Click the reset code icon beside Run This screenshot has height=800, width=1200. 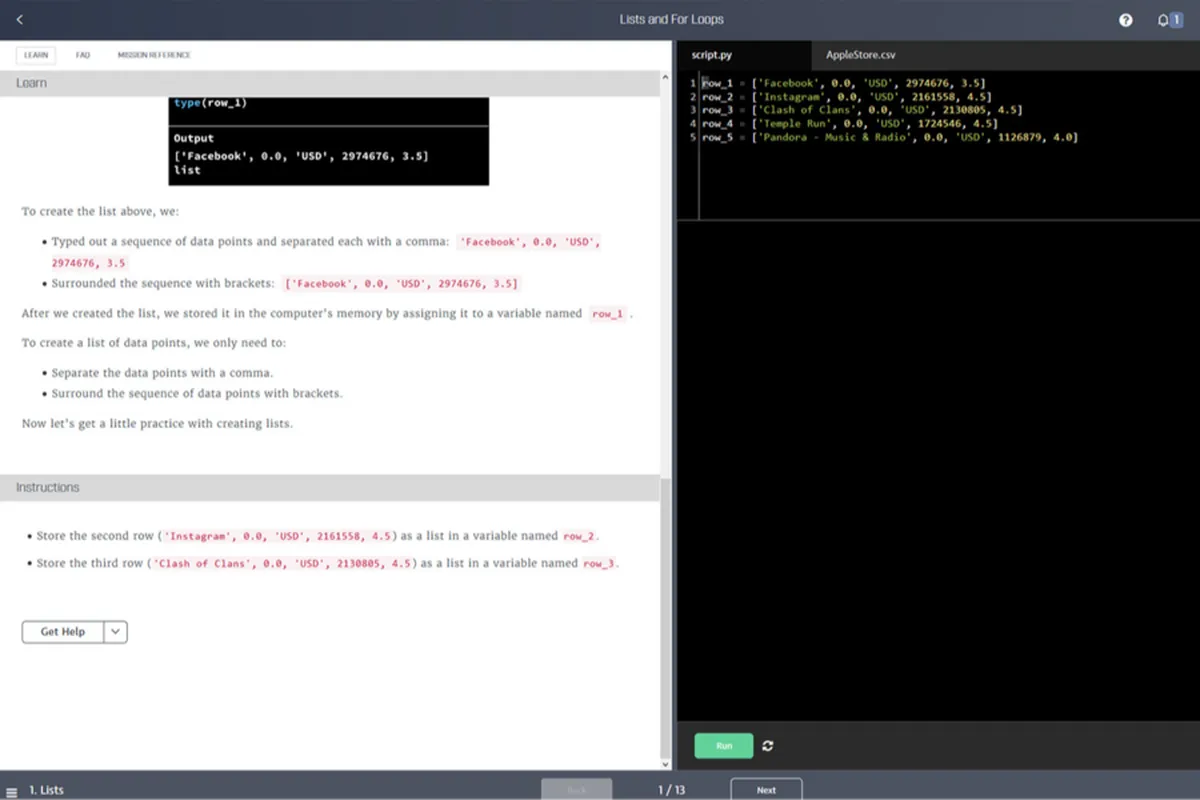coord(767,746)
